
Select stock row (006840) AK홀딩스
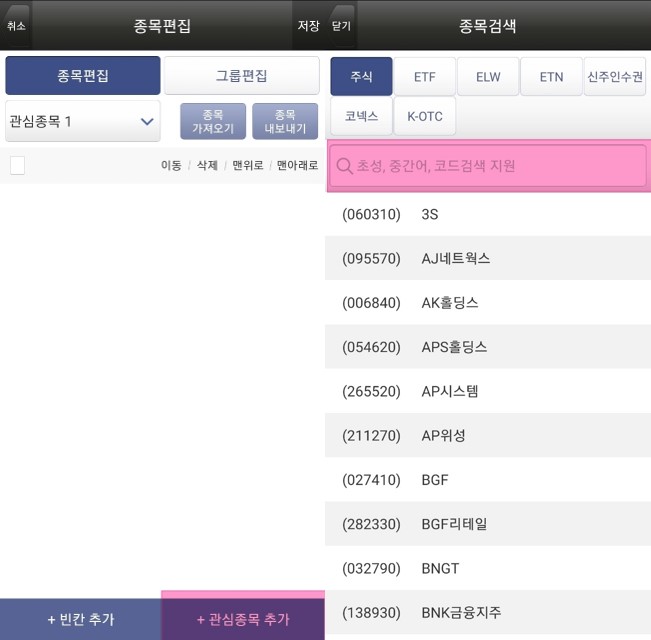[488, 303]
